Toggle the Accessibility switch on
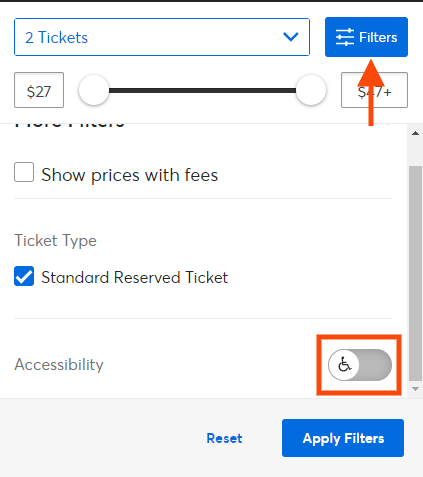Image resolution: width=423 pixels, height=477 pixels. click(x=360, y=365)
